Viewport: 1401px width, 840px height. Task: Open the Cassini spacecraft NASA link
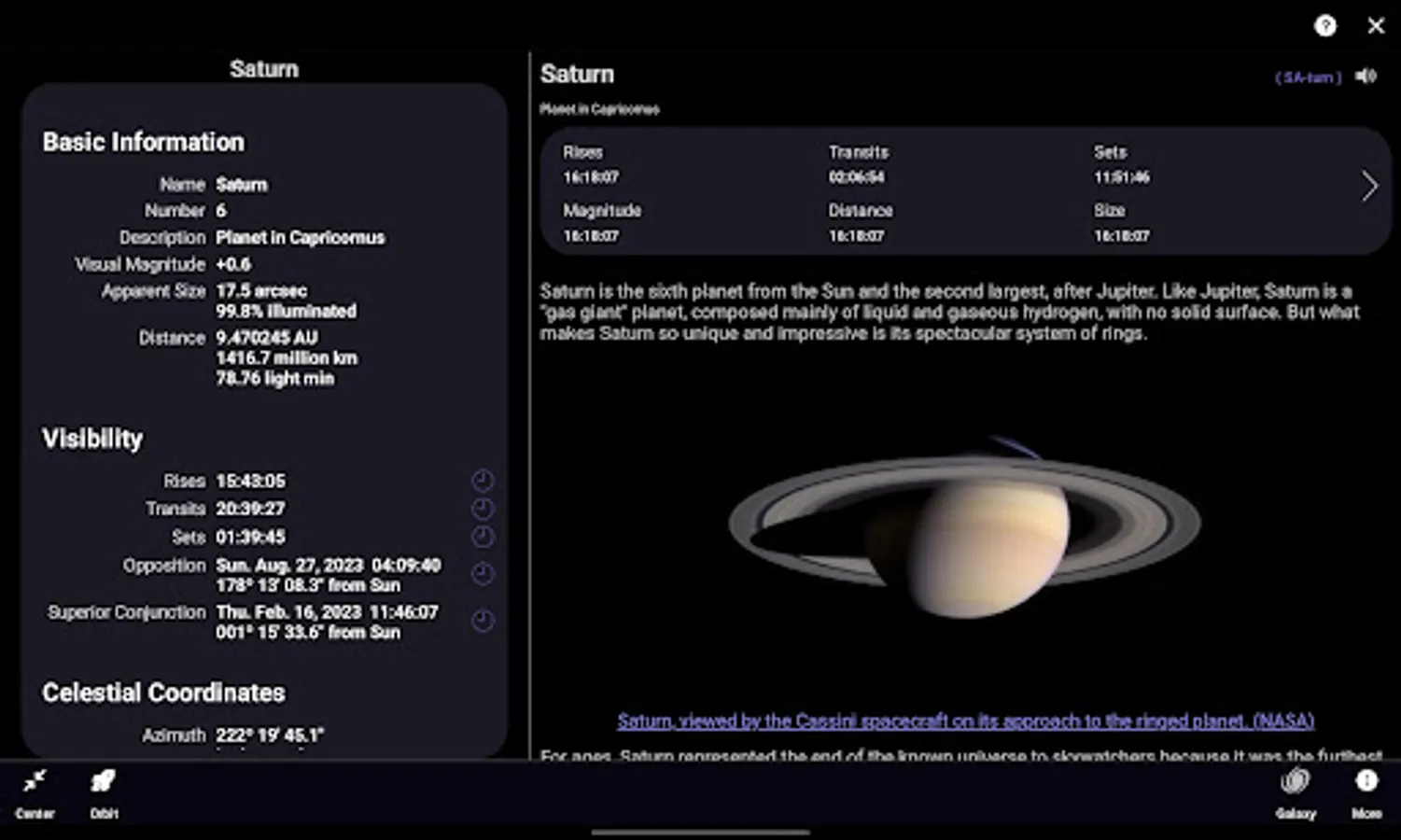[x=965, y=721]
